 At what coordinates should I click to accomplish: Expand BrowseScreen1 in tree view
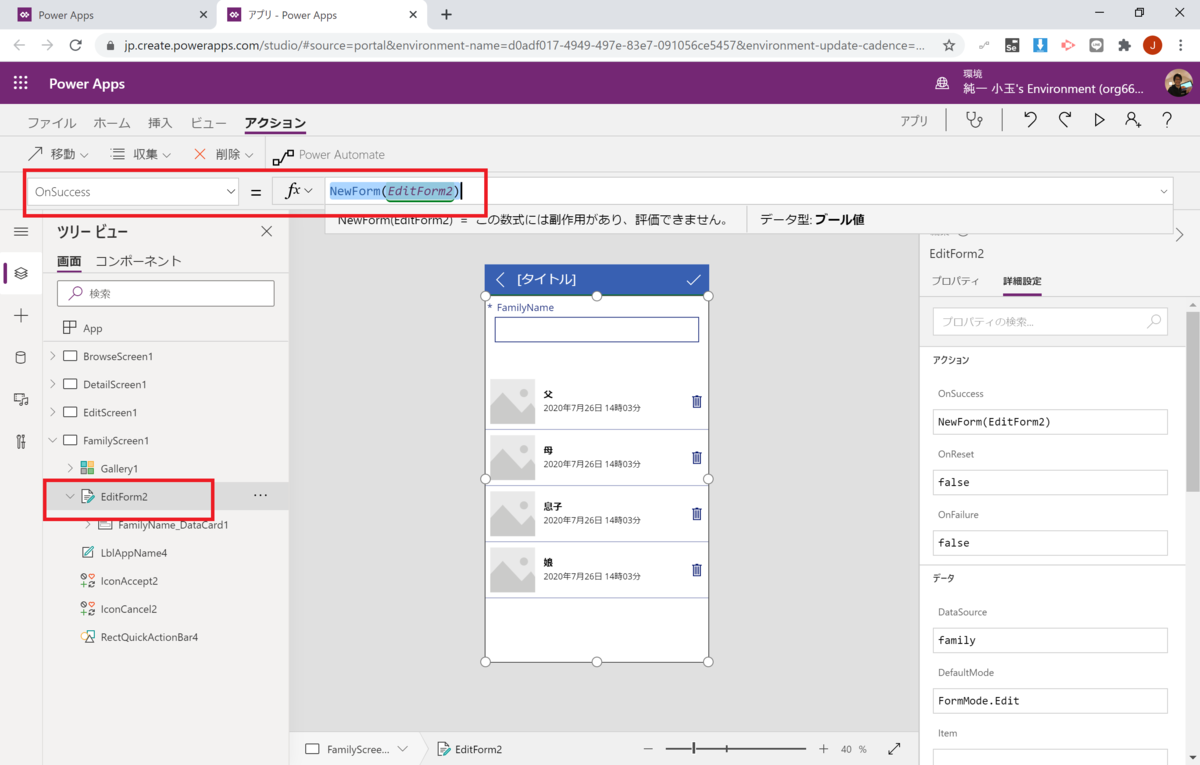point(53,356)
